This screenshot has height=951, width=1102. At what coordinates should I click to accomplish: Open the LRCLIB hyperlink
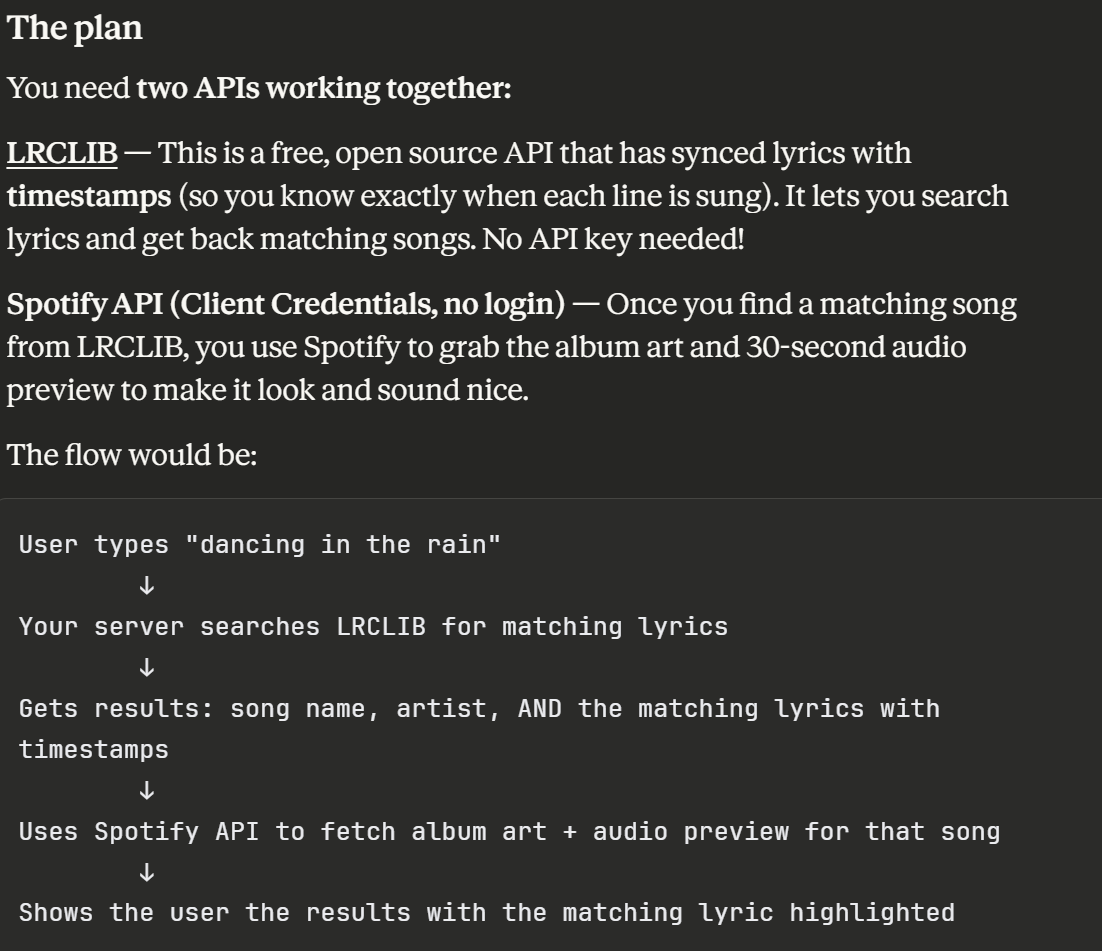(62, 154)
